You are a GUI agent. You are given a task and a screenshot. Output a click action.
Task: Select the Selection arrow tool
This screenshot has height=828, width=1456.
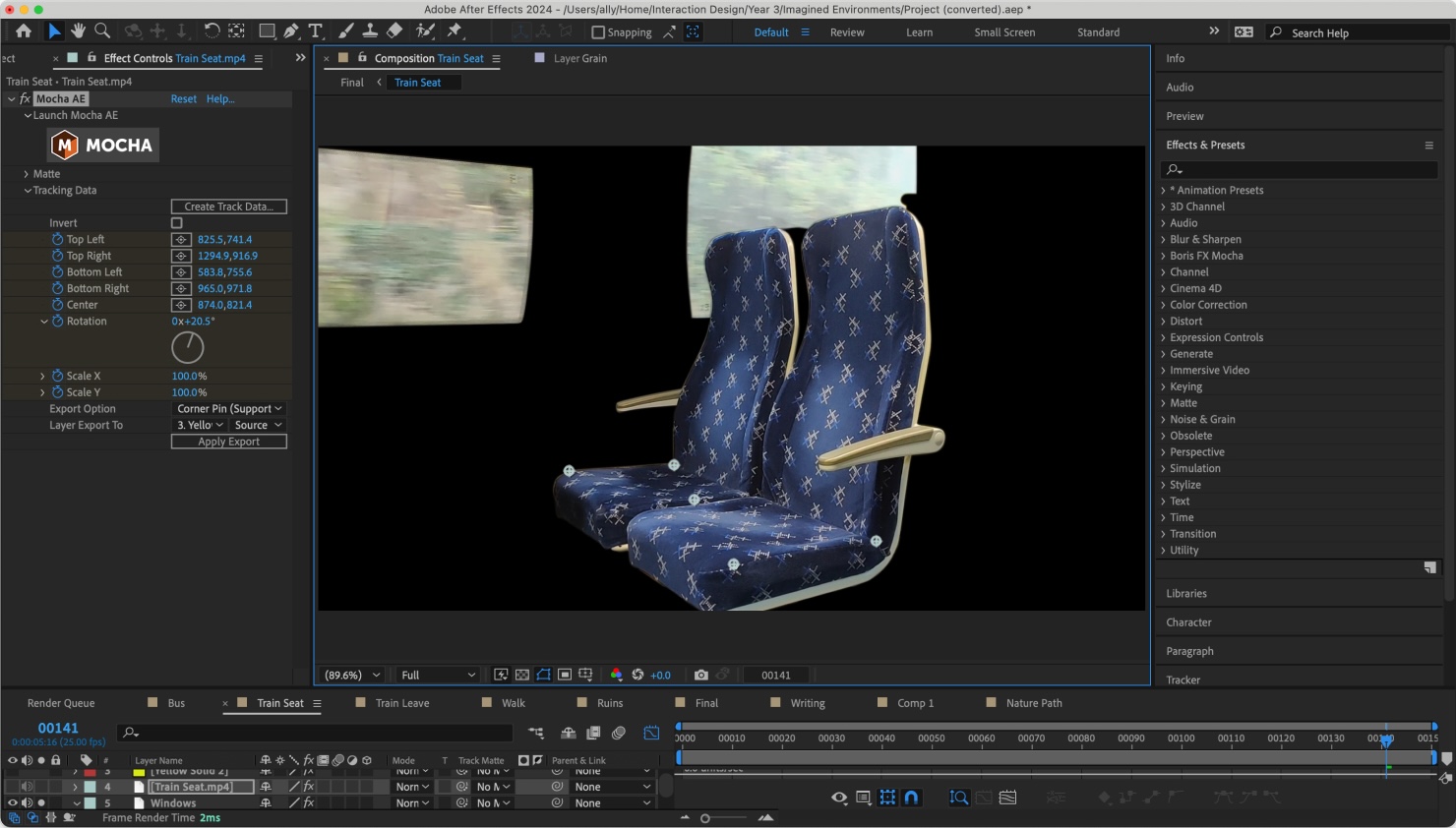54,31
